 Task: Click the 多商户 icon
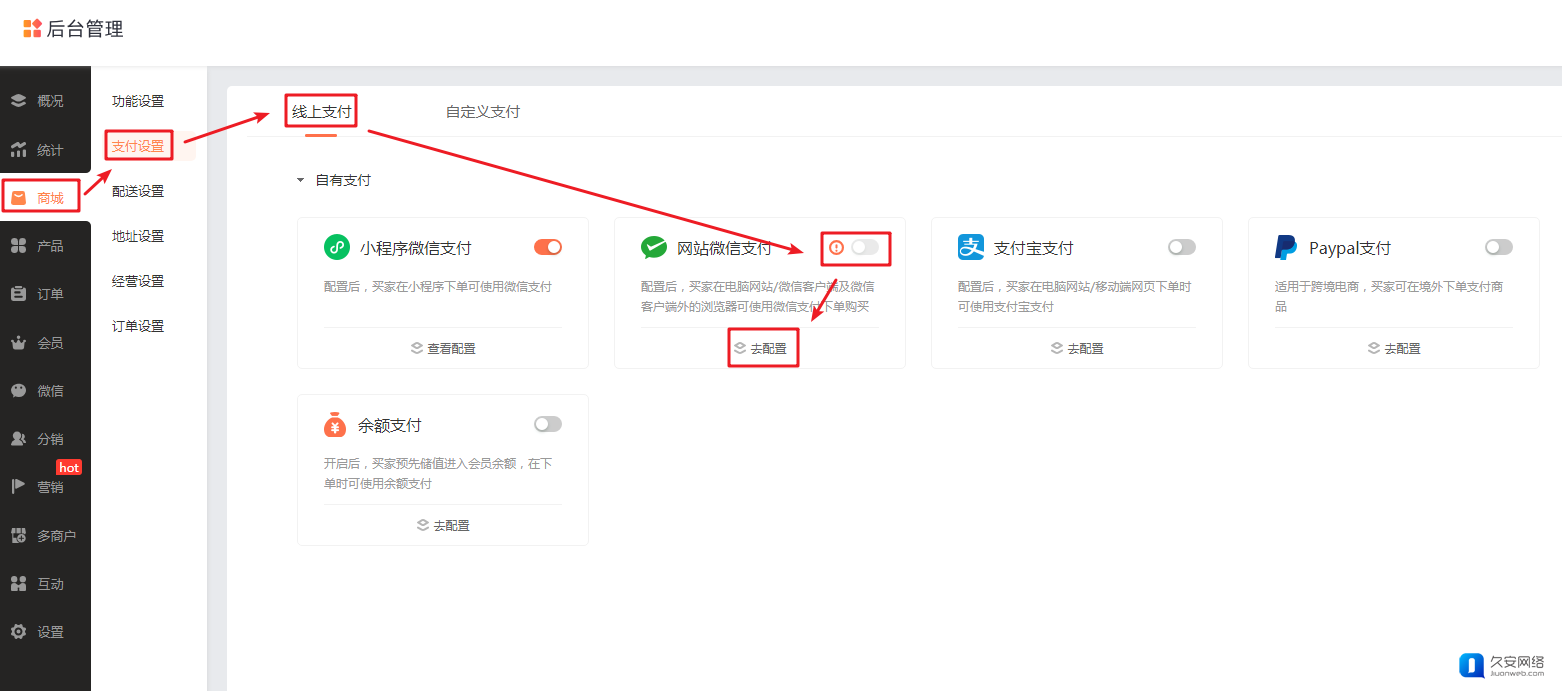click(18, 536)
